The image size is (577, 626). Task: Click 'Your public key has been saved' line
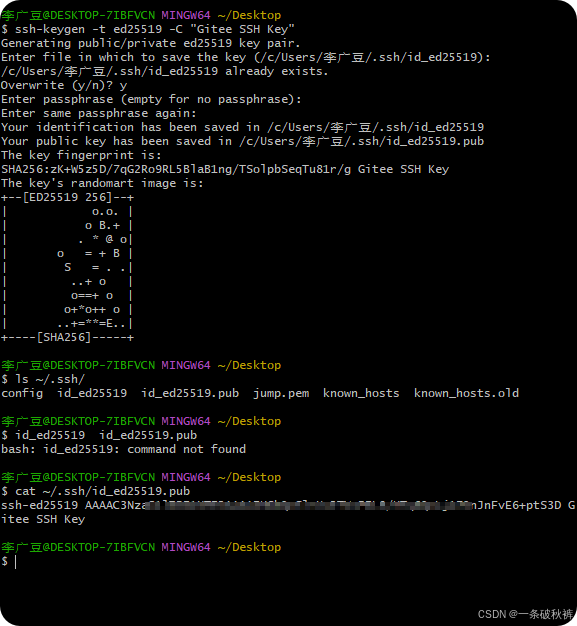242,141
